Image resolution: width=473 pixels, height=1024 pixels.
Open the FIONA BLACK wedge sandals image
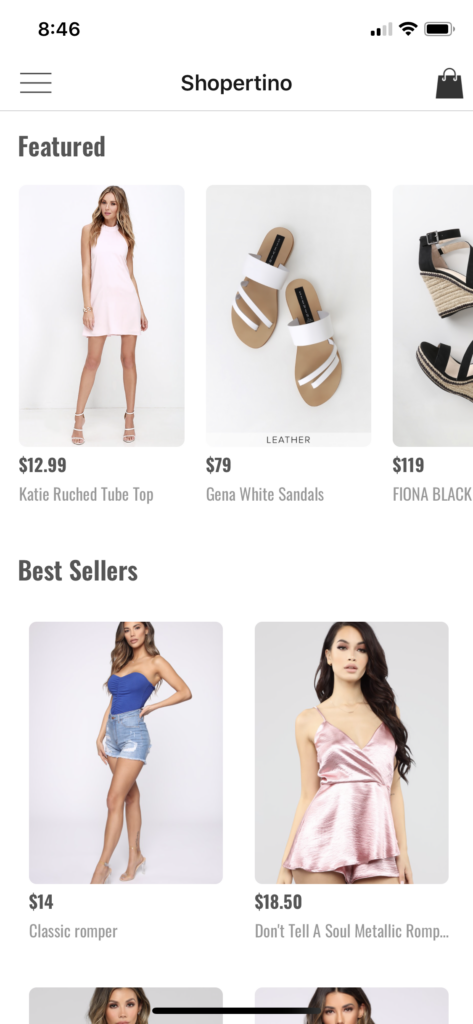[x=432, y=315]
